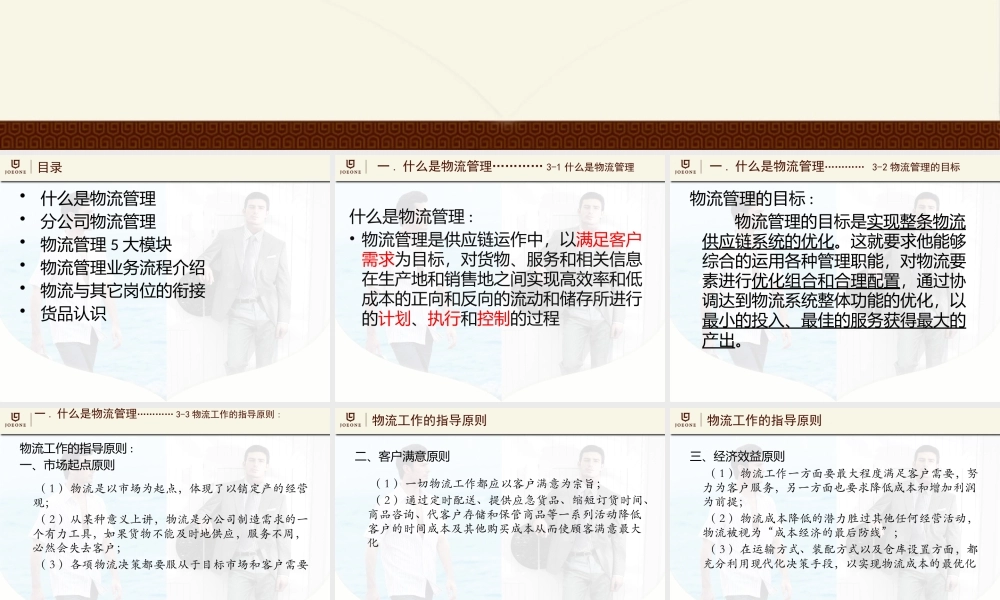Click item '(3) 各项物流决策都要服从于目标市场'
Screen dimensions: 1000x600
point(174,564)
